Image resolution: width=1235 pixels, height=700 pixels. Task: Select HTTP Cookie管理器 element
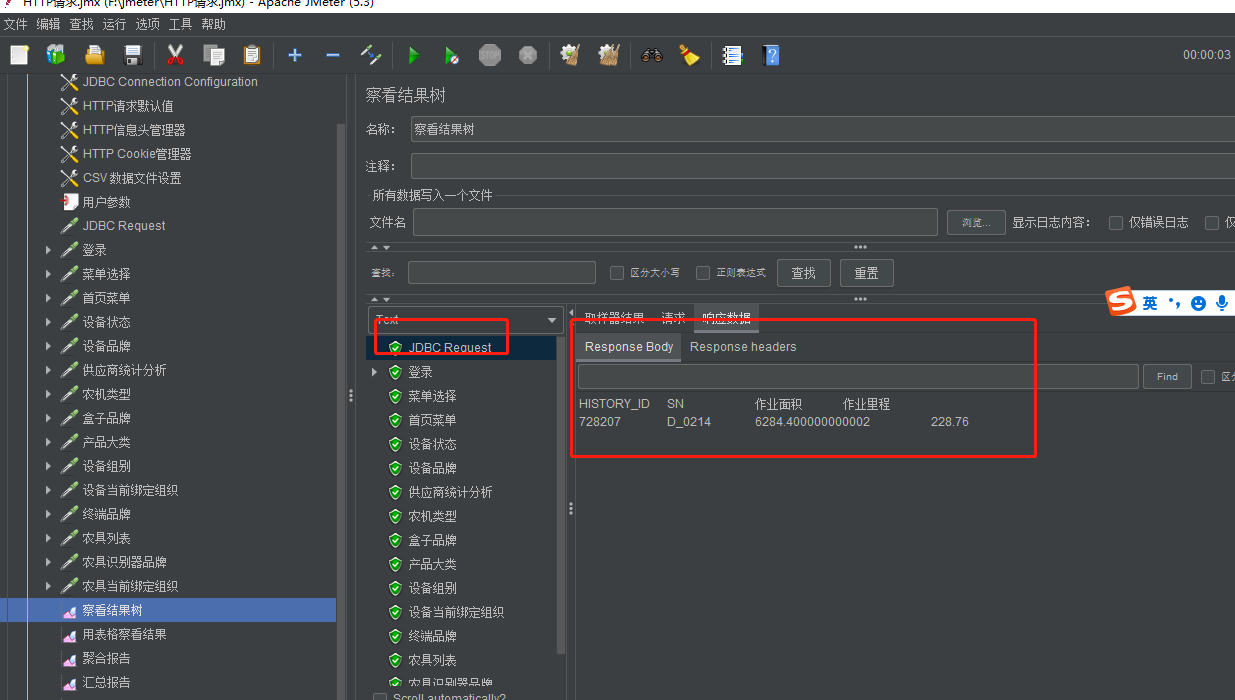click(137, 154)
